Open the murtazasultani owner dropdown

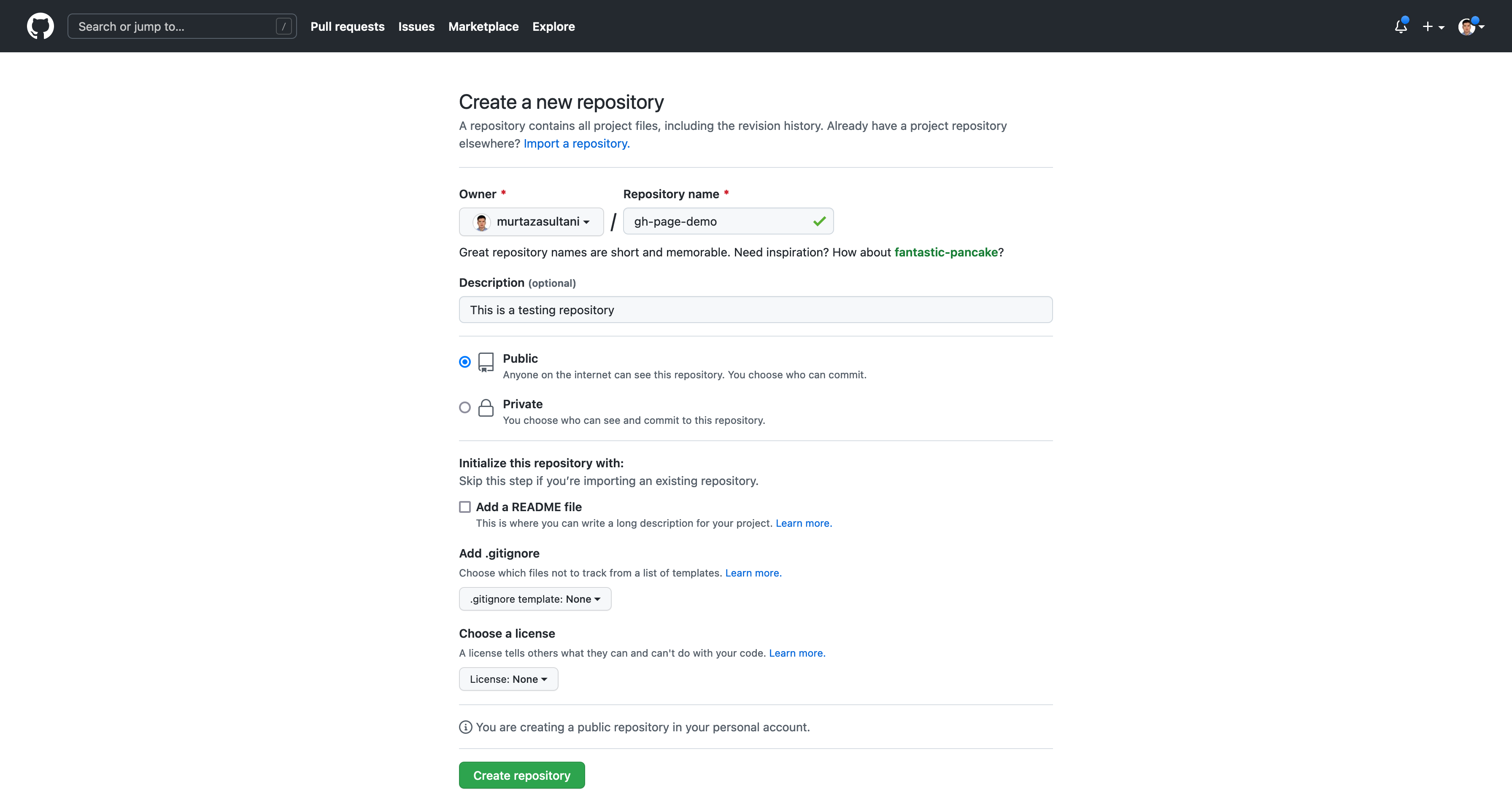[x=531, y=222]
